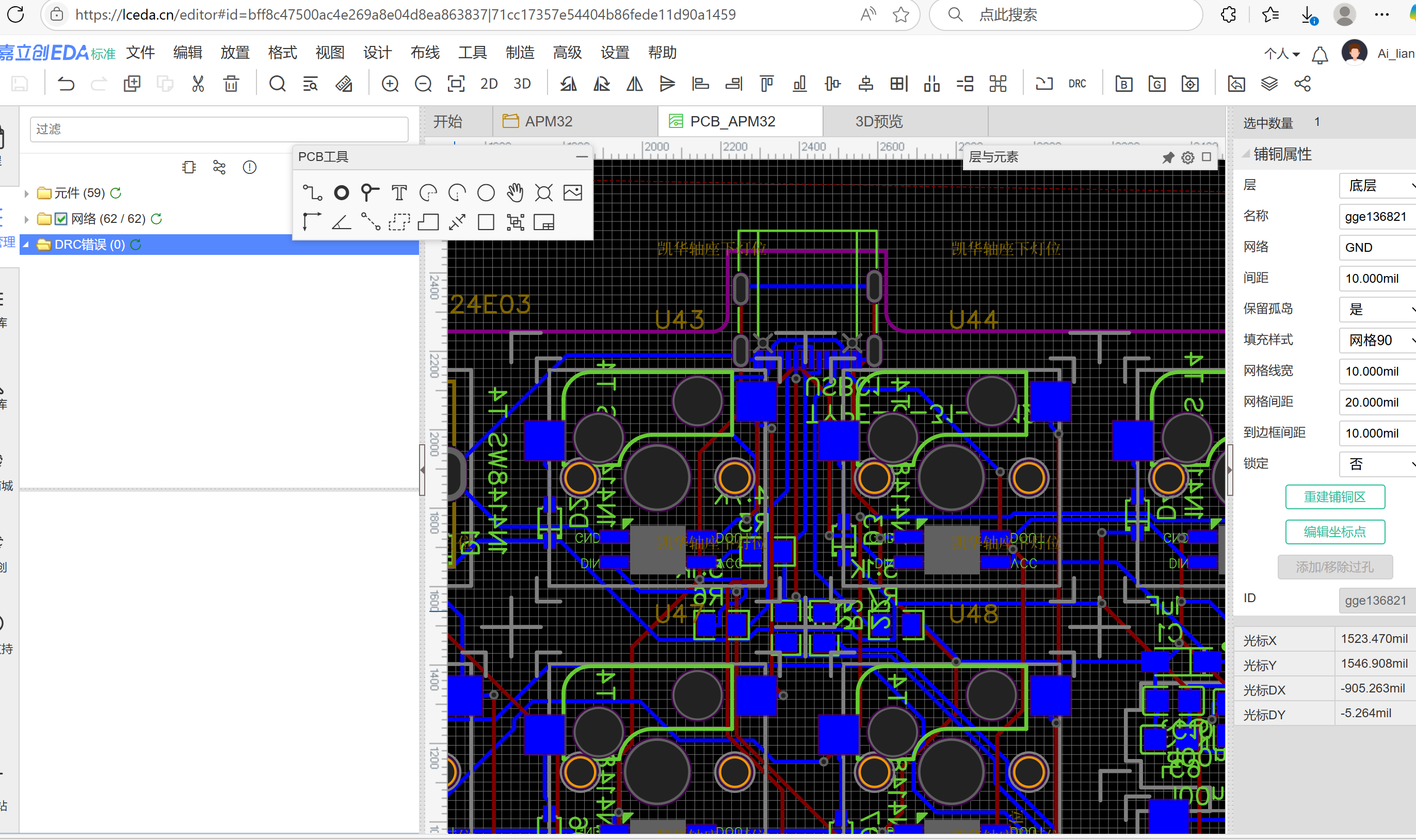Collapse left panel with splitter arrow
Viewport: 1416px width, 840px height.
pos(422,470)
